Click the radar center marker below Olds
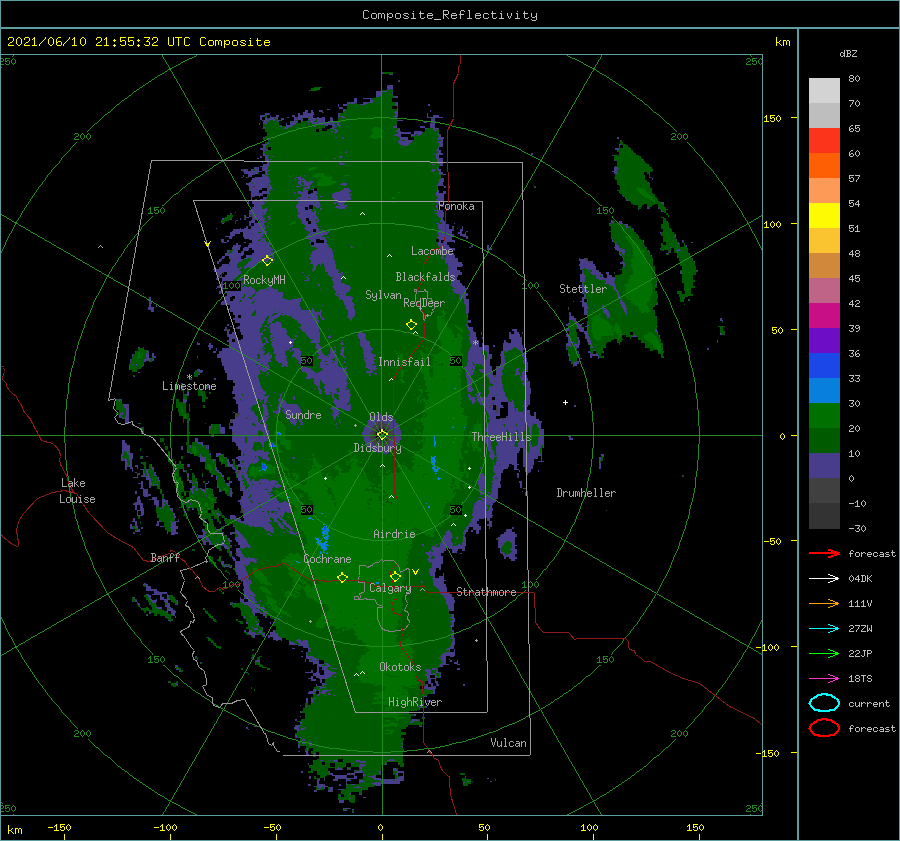900x841 pixels. 382,435
